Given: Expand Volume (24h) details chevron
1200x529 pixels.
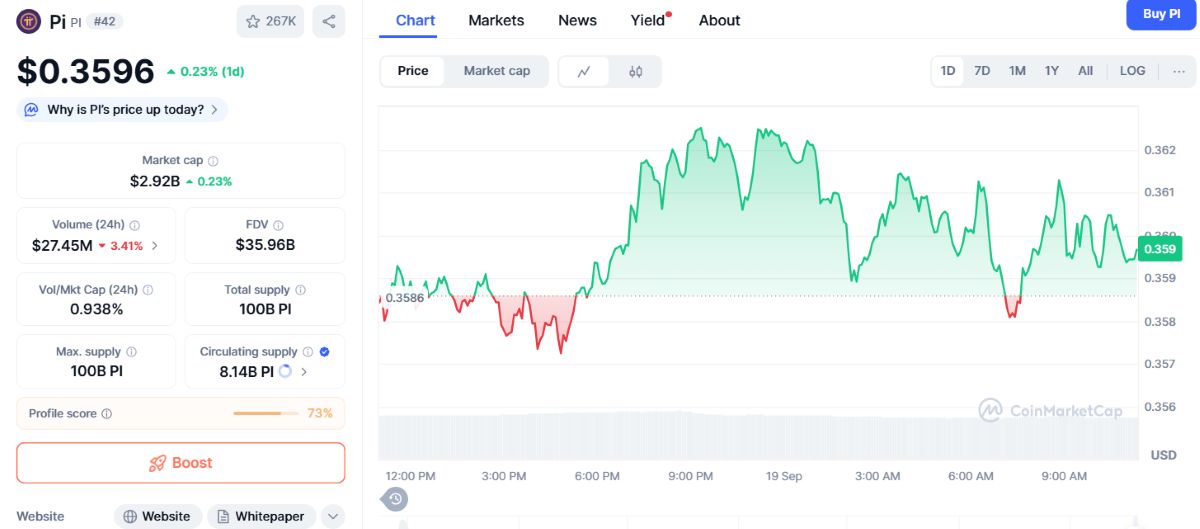Looking at the screenshot, I should click(155, 245).
